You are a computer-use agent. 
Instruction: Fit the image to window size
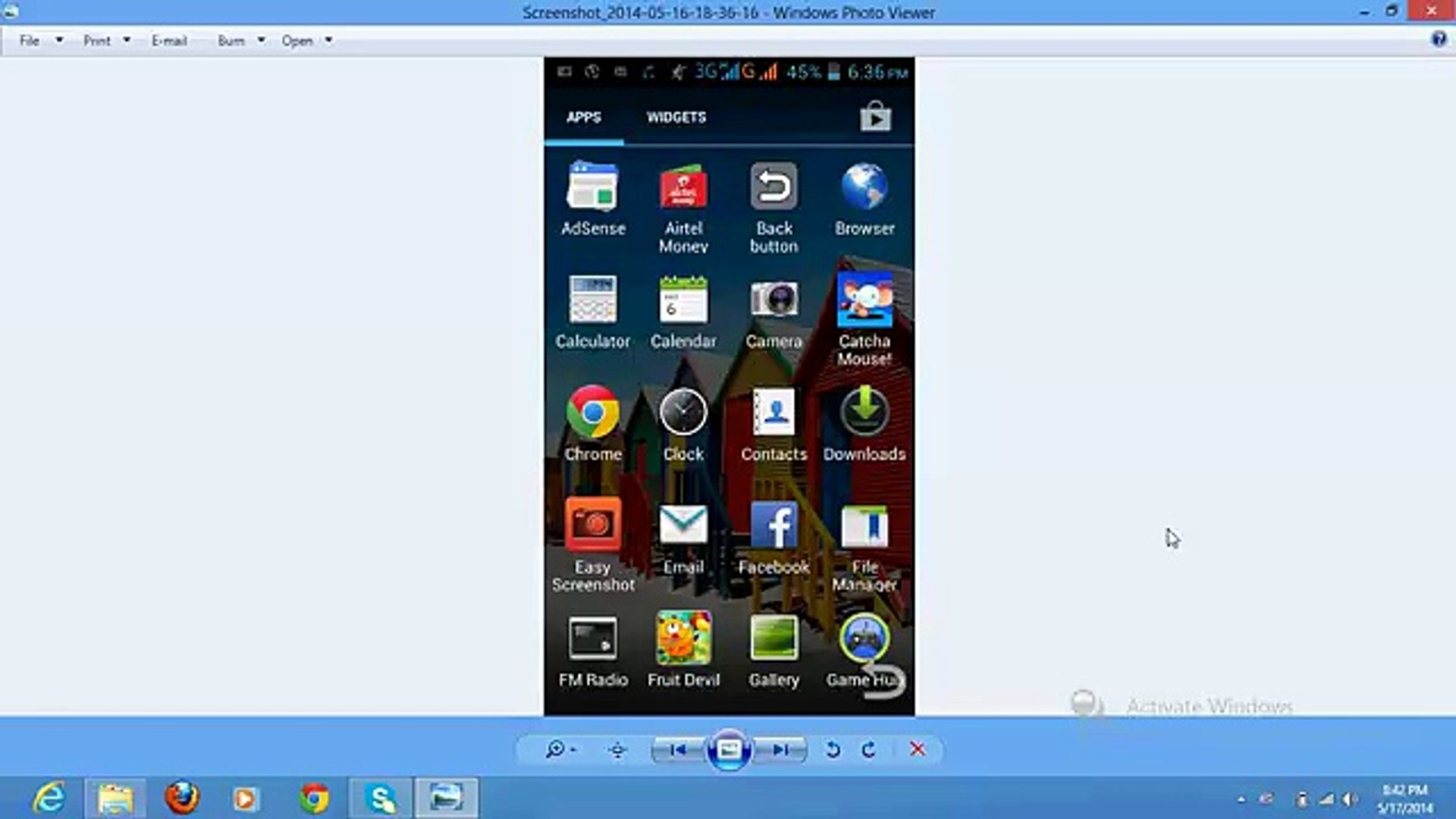click(616, 749)
